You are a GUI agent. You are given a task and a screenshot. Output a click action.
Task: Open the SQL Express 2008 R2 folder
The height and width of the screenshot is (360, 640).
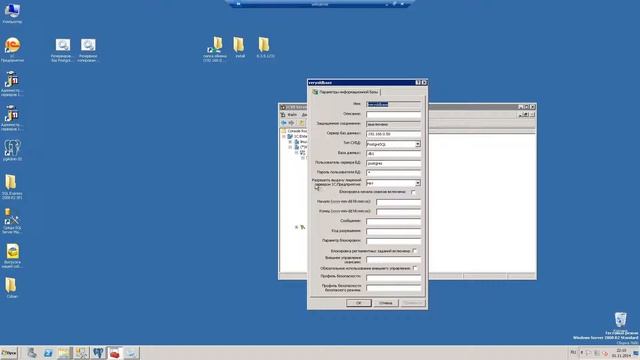click(x=11, y=187)
